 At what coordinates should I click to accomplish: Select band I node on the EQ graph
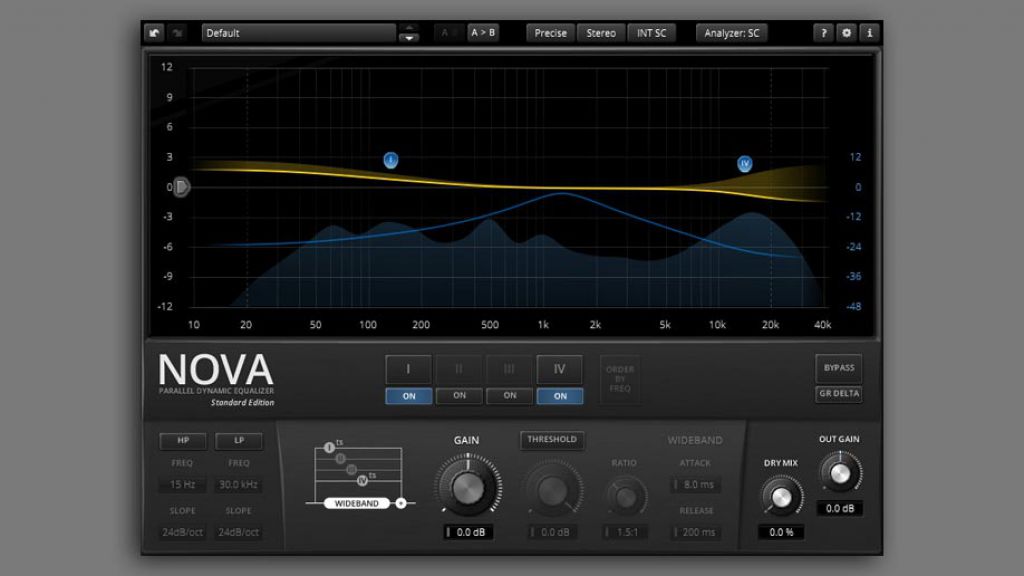(x=391, y=160)
